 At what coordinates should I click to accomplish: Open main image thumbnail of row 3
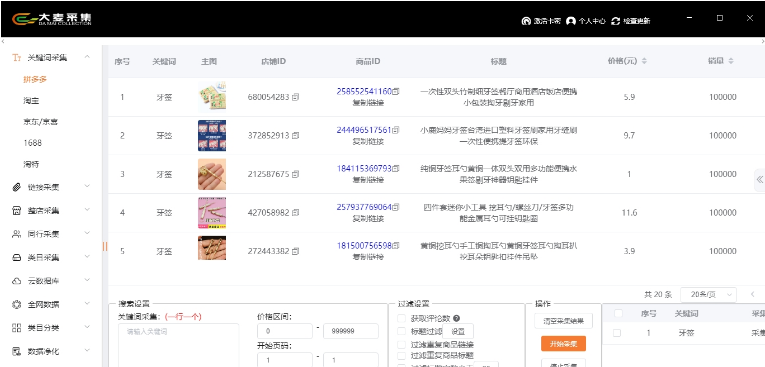(212, 174)
